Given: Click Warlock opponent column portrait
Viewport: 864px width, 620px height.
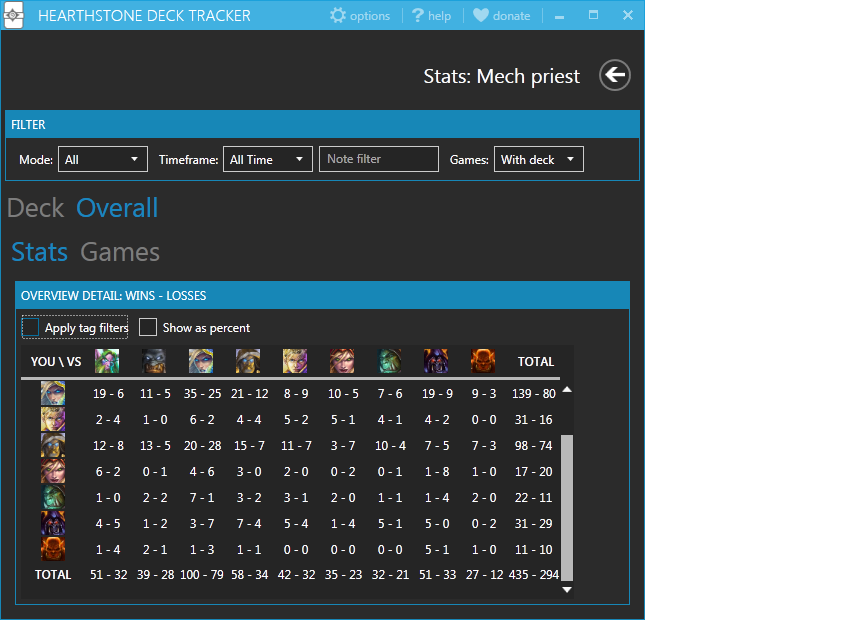Looking at the screenshot, I should (x=436, y=361).
